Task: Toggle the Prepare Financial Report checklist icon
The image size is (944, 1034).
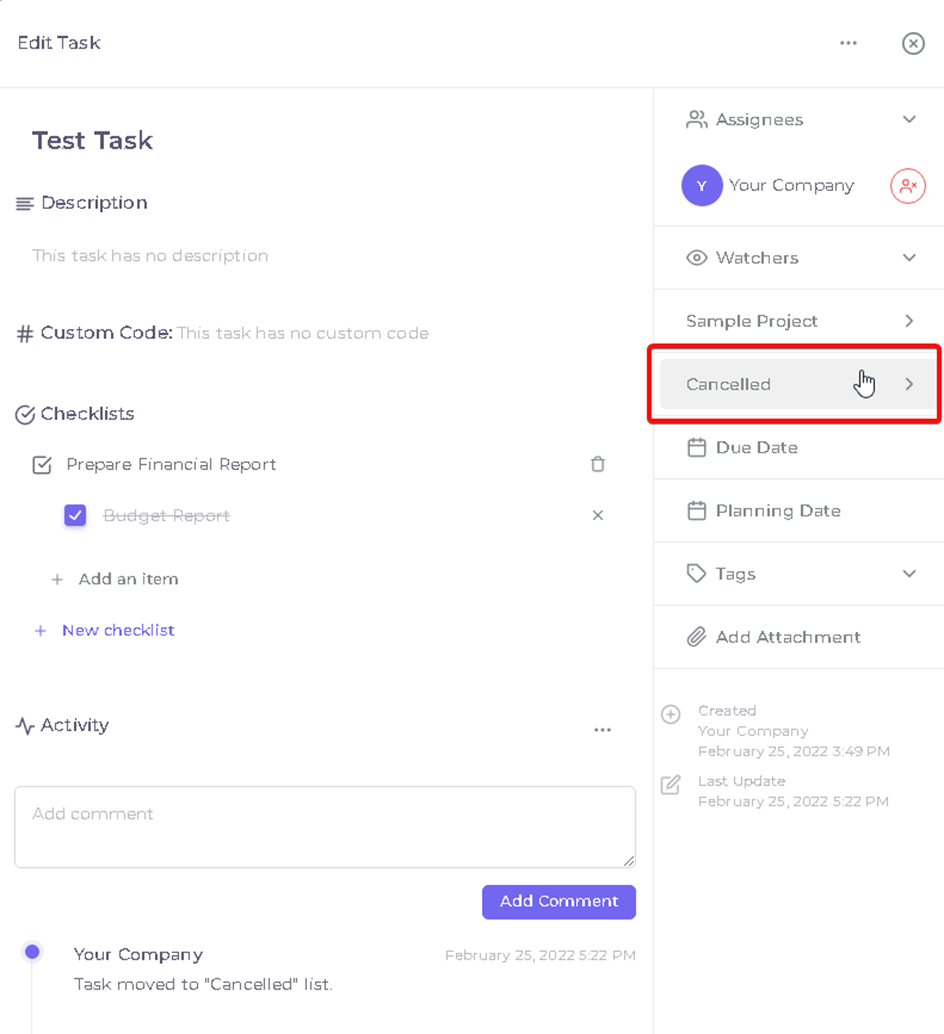Action: click(42, 465)
